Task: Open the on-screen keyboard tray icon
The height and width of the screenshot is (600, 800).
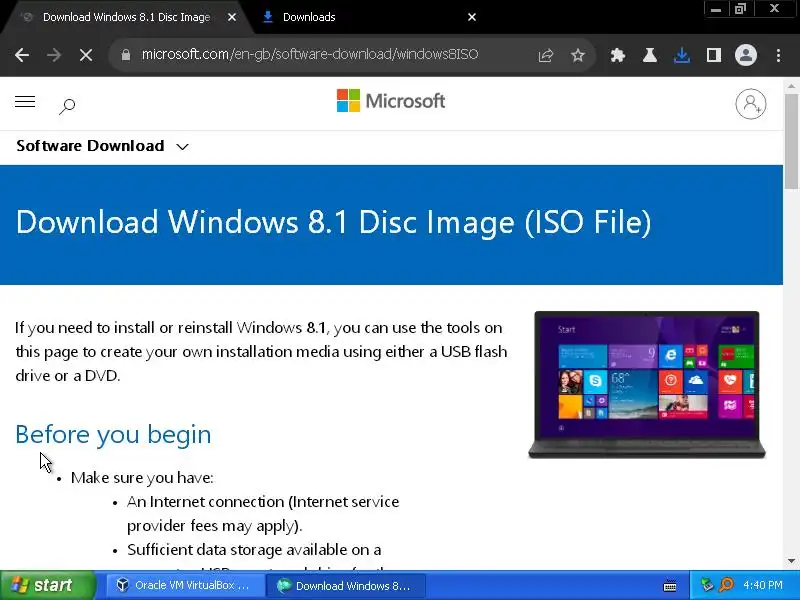Action: pyautogui.click(x=670, y=586)
